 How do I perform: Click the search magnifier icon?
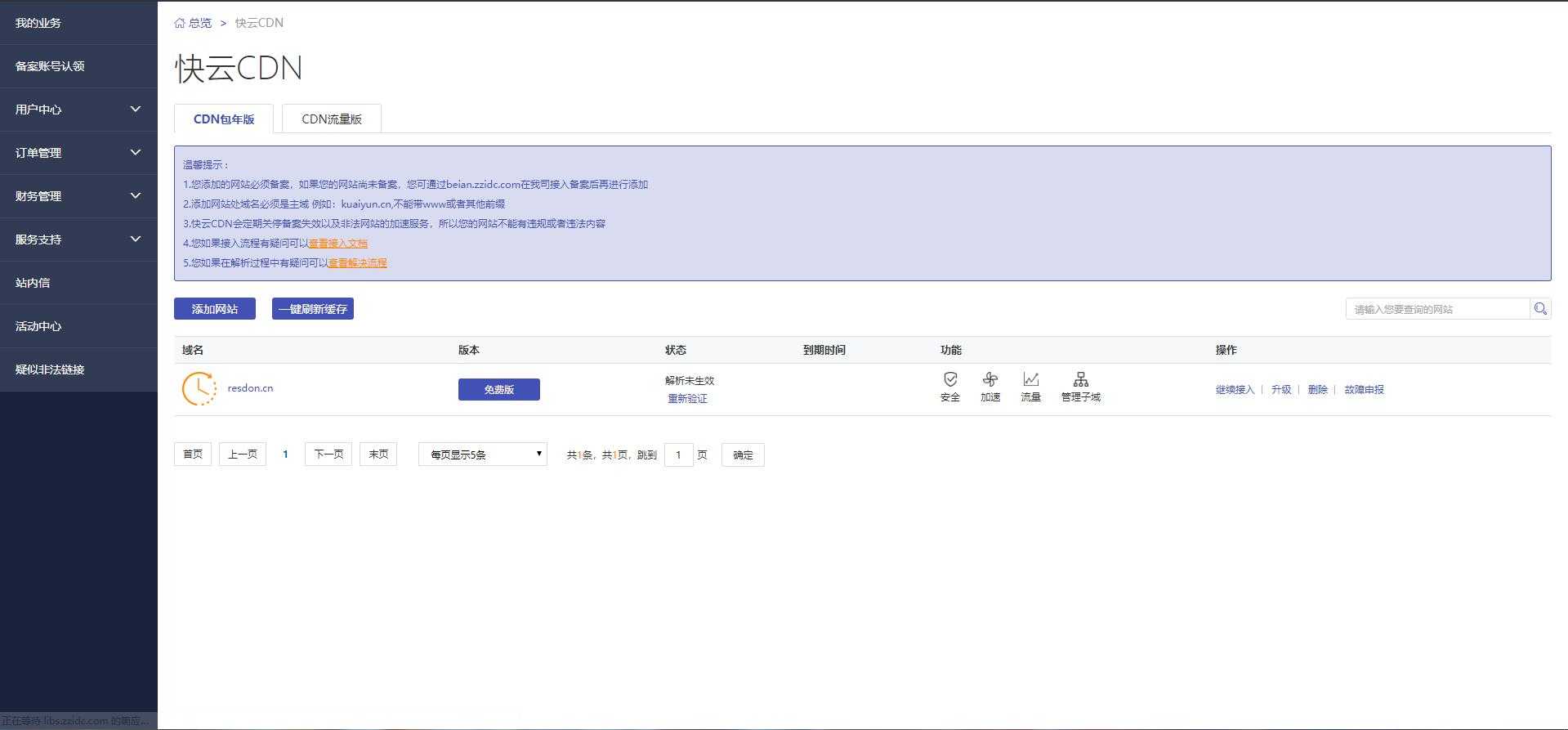(1540, 309)
